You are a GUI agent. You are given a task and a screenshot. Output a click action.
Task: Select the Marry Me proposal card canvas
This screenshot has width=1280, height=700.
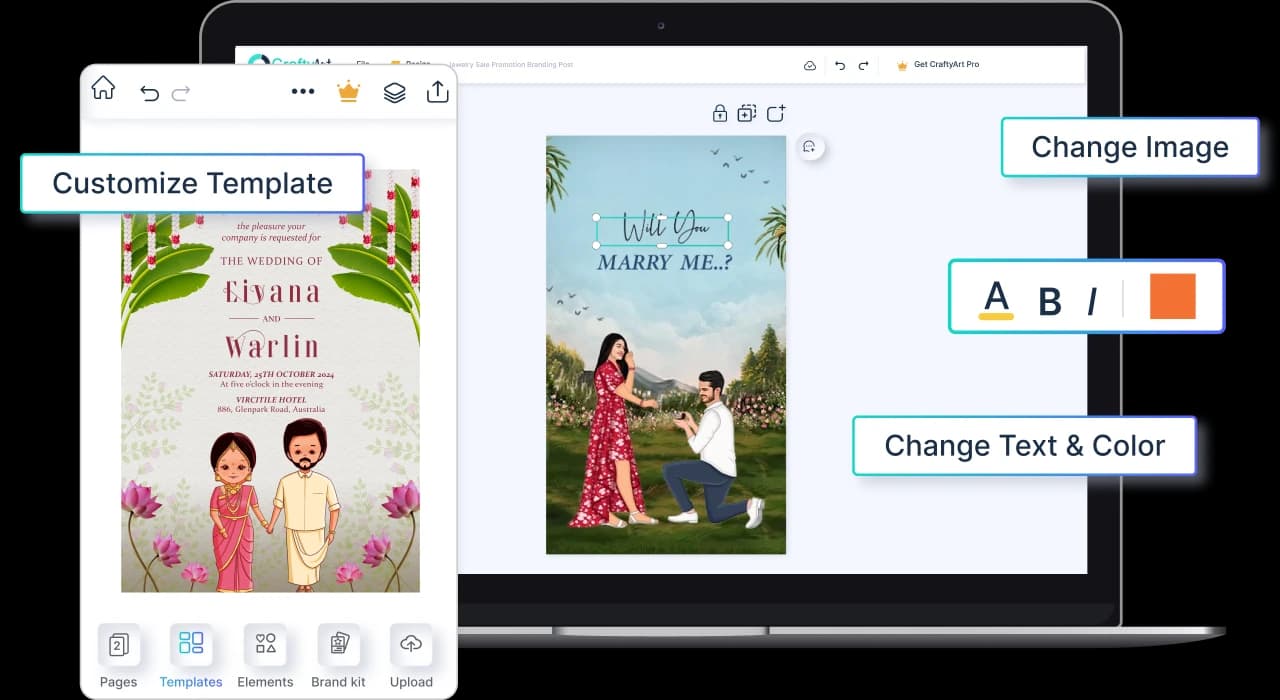[x=666, y=344]
